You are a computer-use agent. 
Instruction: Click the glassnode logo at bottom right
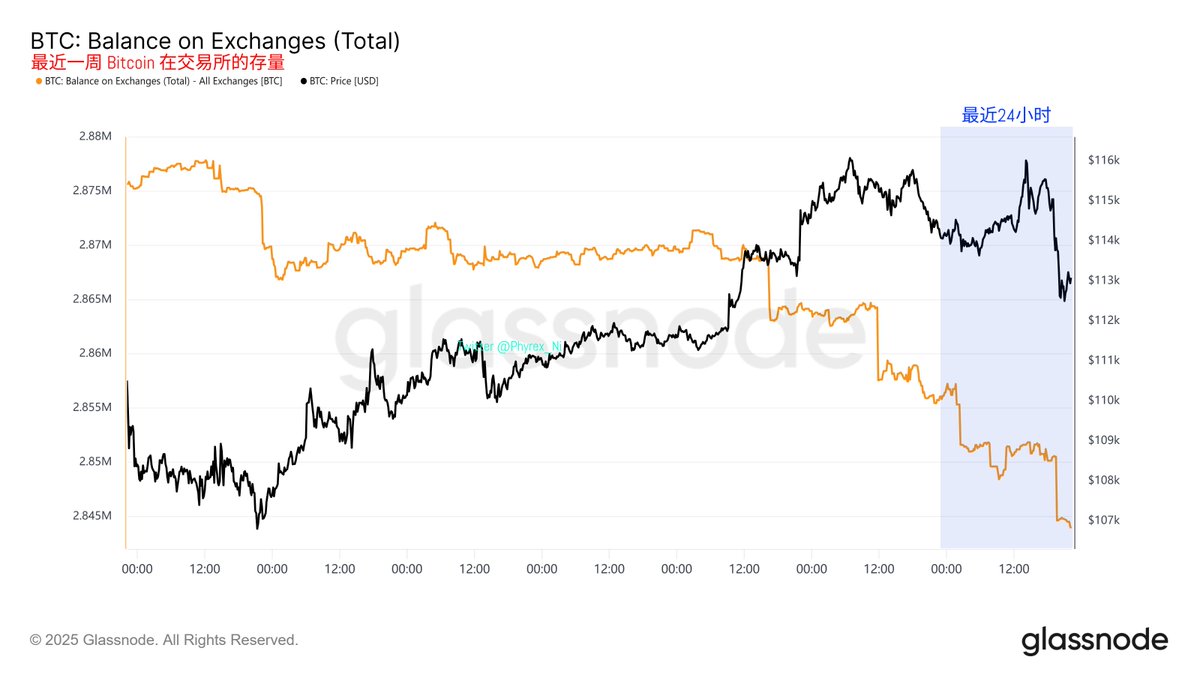(x=1094, y=640)
